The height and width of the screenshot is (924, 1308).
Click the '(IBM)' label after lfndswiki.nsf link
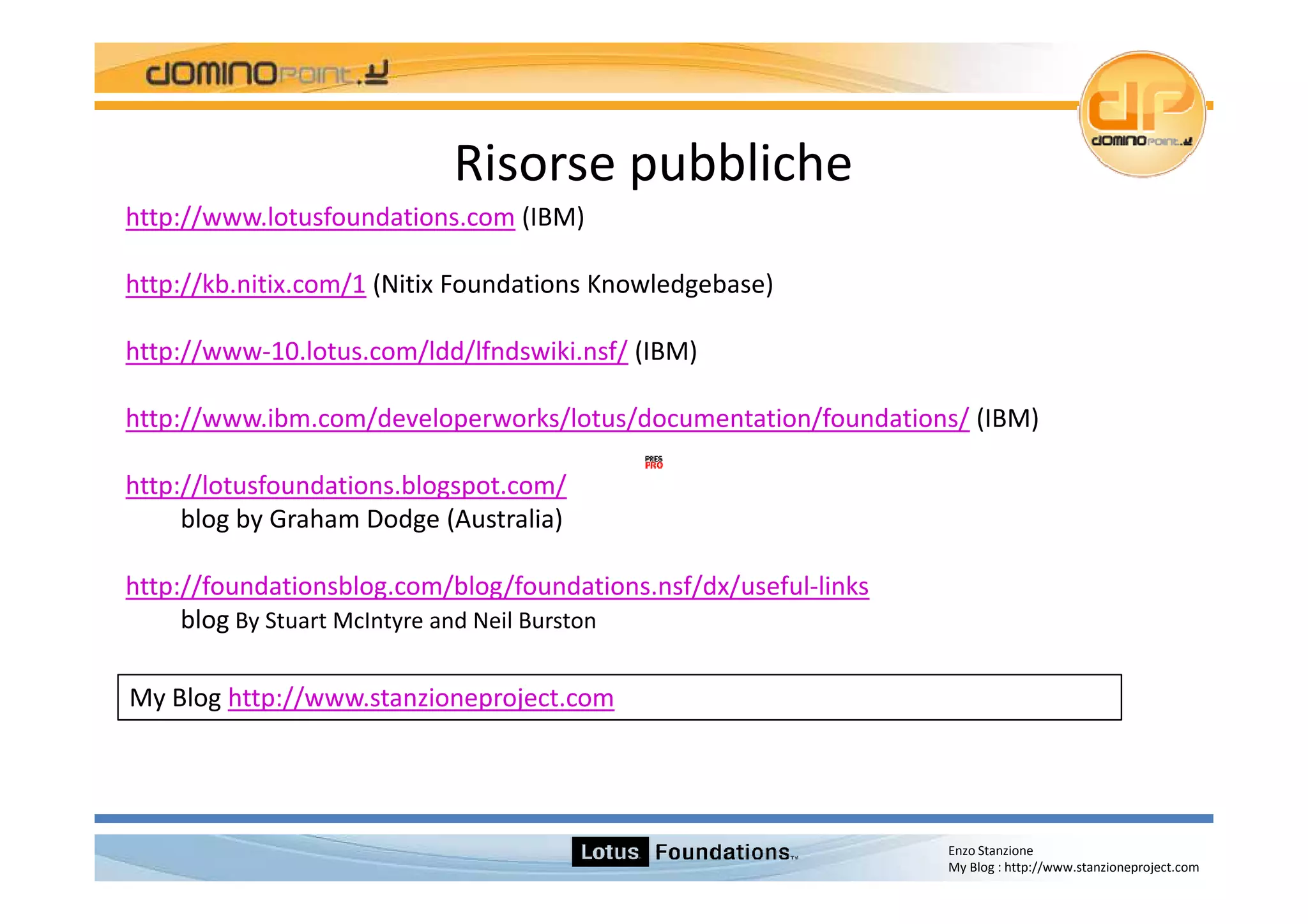coord(666,352)
